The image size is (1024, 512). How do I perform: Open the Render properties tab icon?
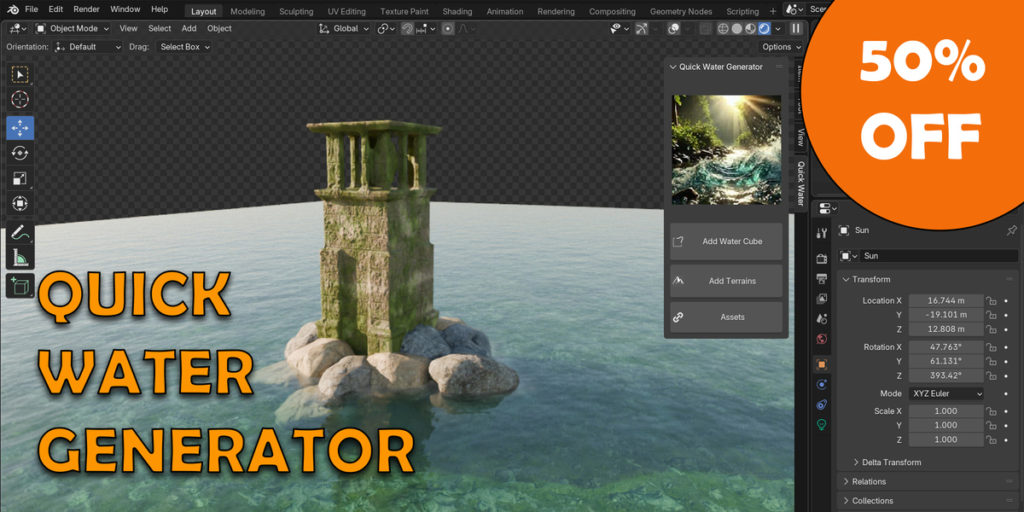(822, 258)
